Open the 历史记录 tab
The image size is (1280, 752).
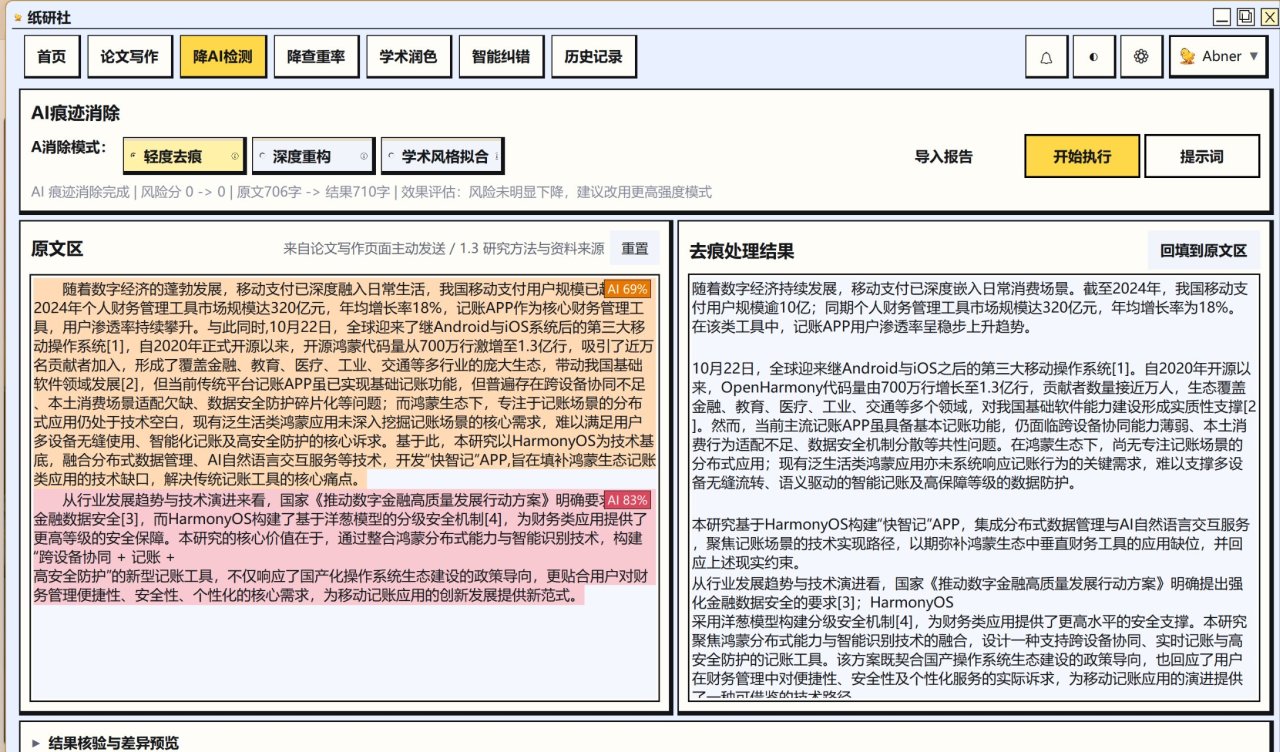[593, 57]
